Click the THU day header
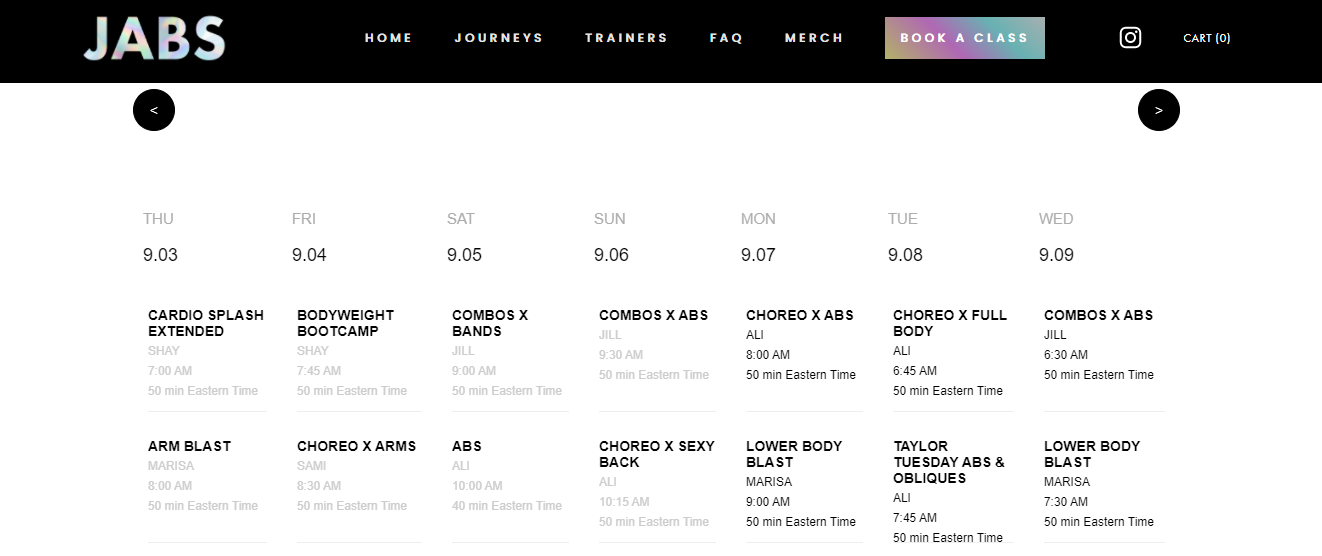Screen dimensions: 1322x556 pyautogui.click(x=158, y=219)
